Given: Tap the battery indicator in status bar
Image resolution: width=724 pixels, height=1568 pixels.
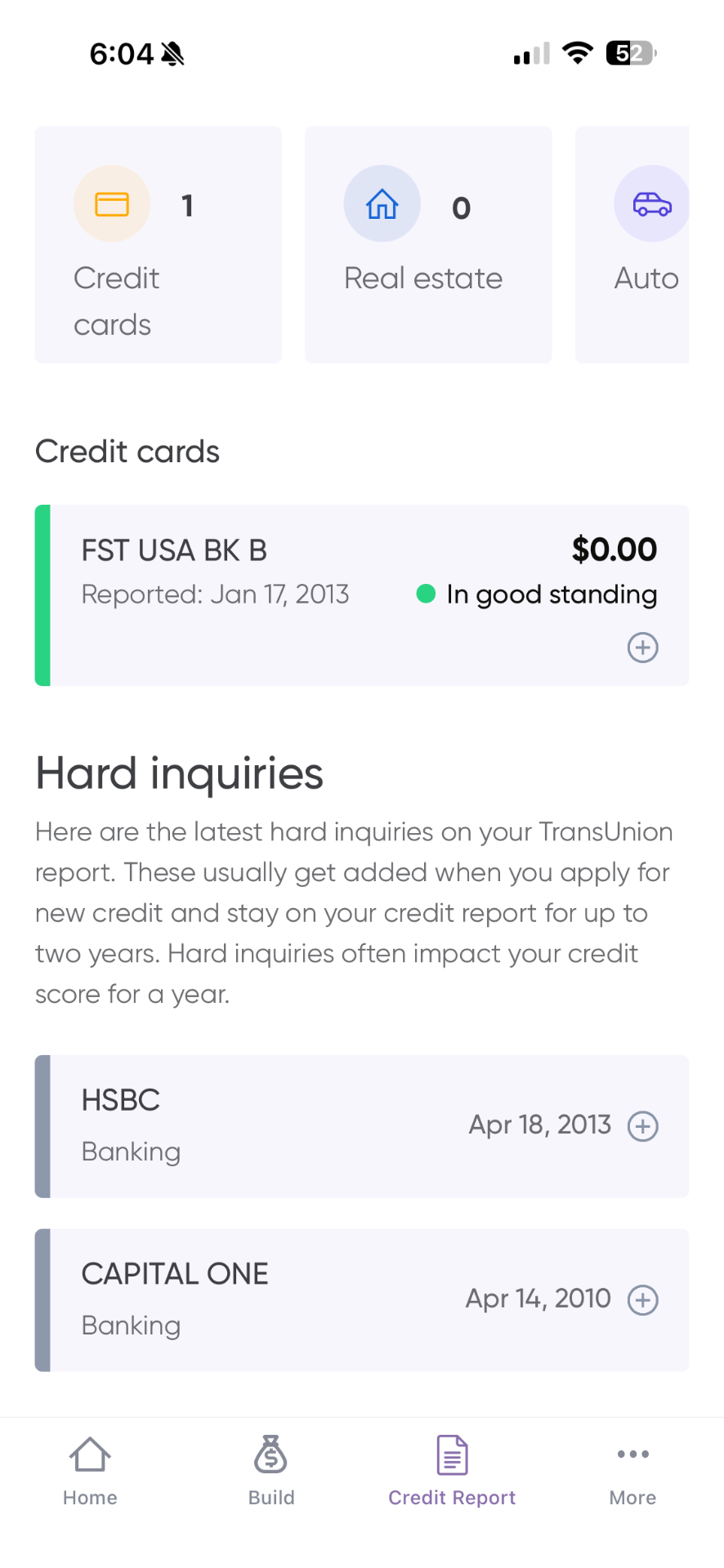Looking at the screenshot, I should coord(630,53).
